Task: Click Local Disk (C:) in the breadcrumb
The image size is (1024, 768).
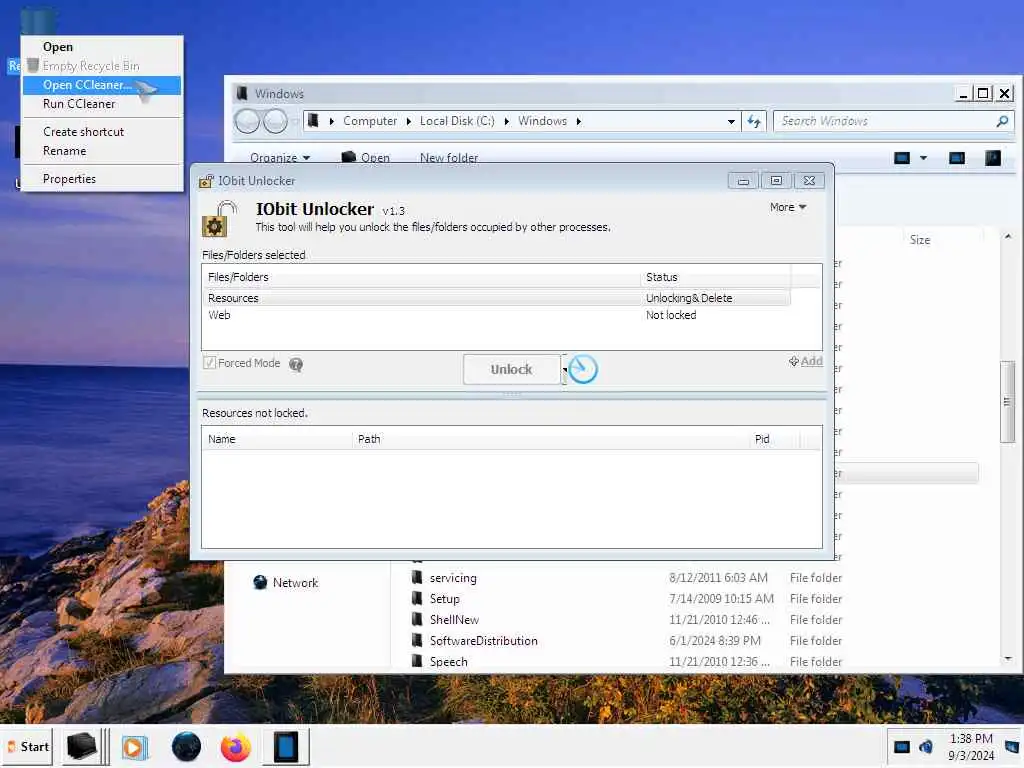Action: (x=456, y=121)
